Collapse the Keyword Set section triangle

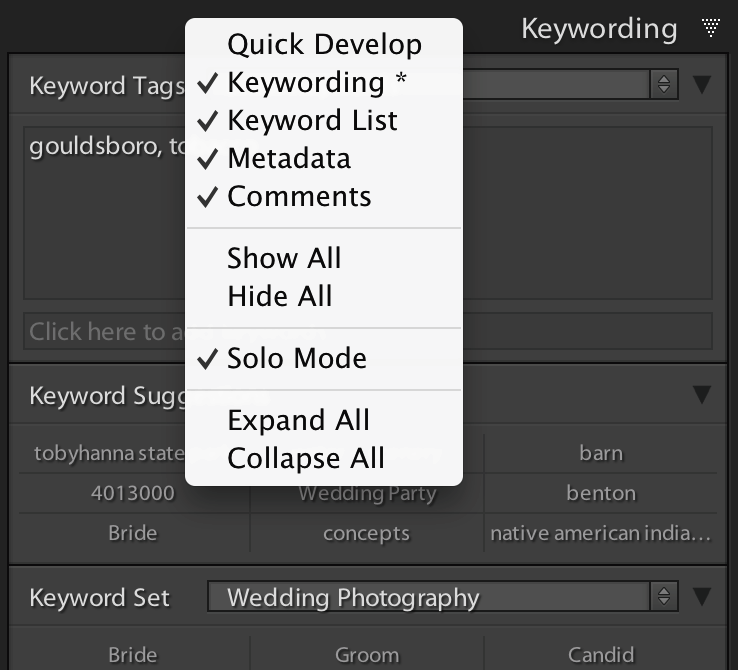click(x=702, y=597)
